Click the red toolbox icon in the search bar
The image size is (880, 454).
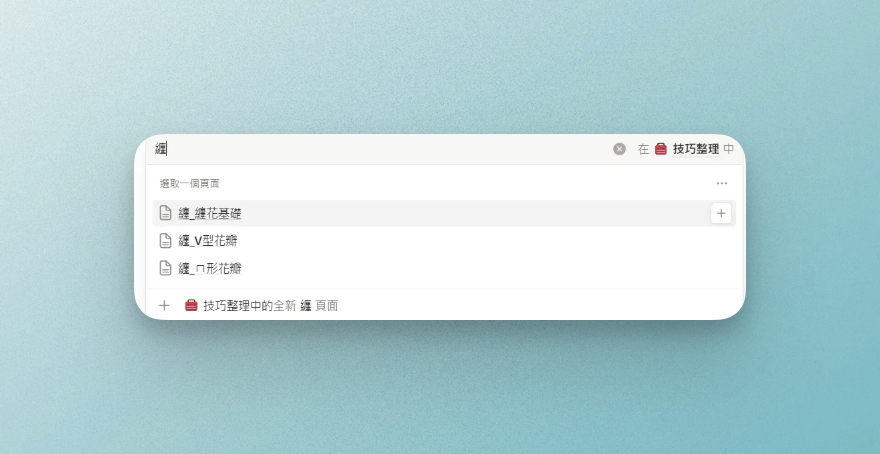(x=660, y=149)
